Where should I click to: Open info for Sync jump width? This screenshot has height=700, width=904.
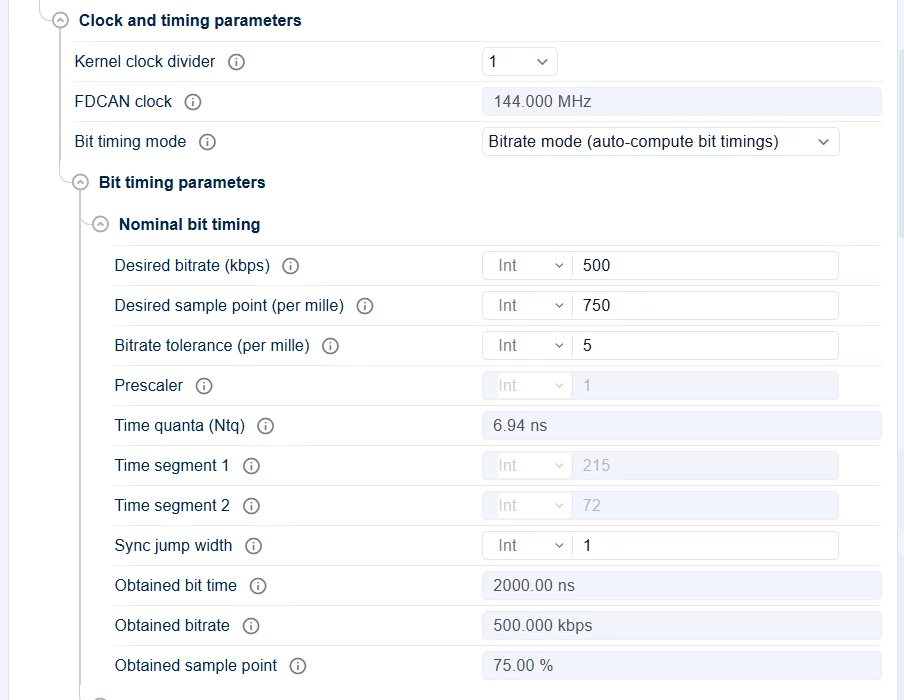(253, 546)
